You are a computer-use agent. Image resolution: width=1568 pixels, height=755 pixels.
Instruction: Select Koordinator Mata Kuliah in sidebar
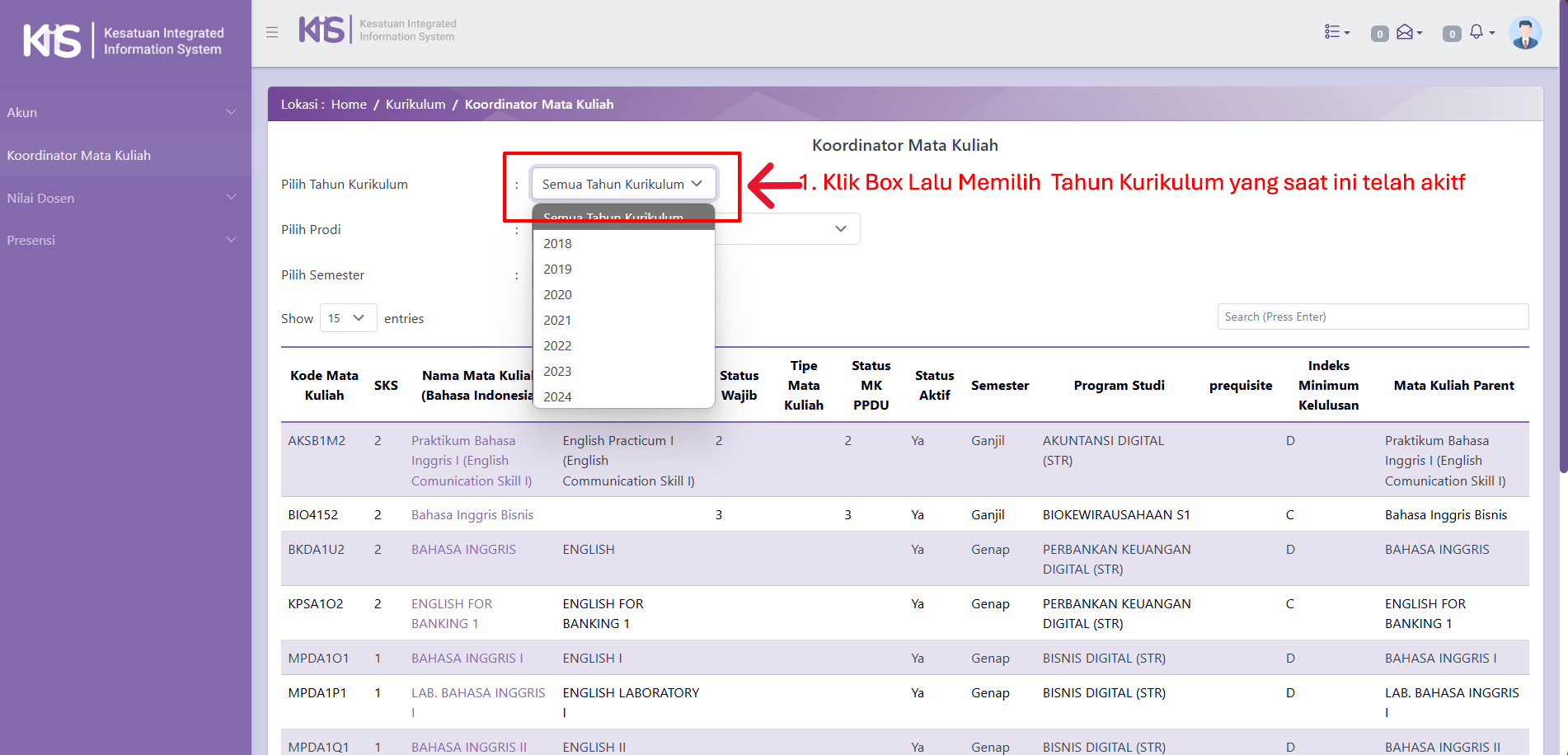(79, 155)
